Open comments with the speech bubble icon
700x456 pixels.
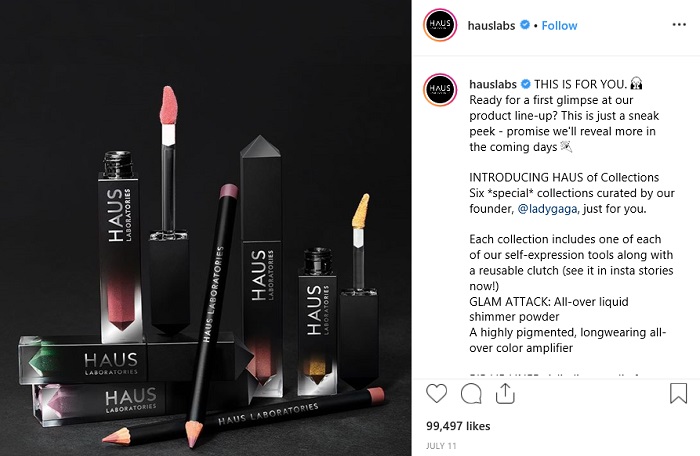click(x=471, y=394)
